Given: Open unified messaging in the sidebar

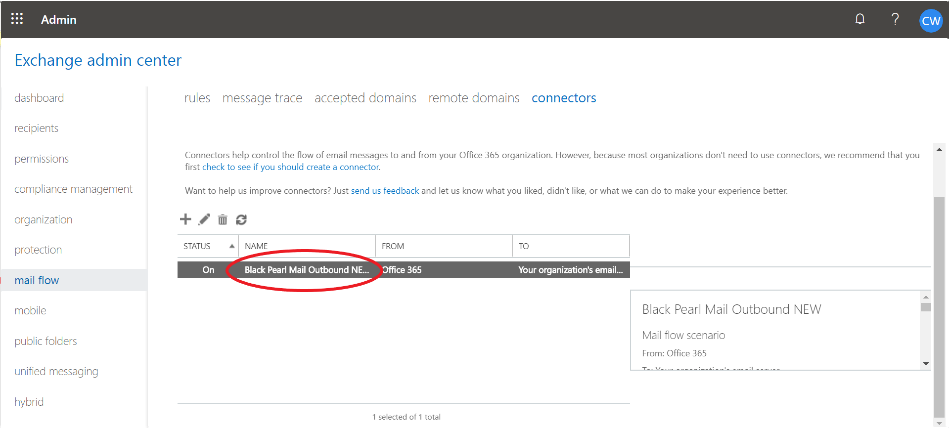Looking at the screenshot, I should [56, 371].
